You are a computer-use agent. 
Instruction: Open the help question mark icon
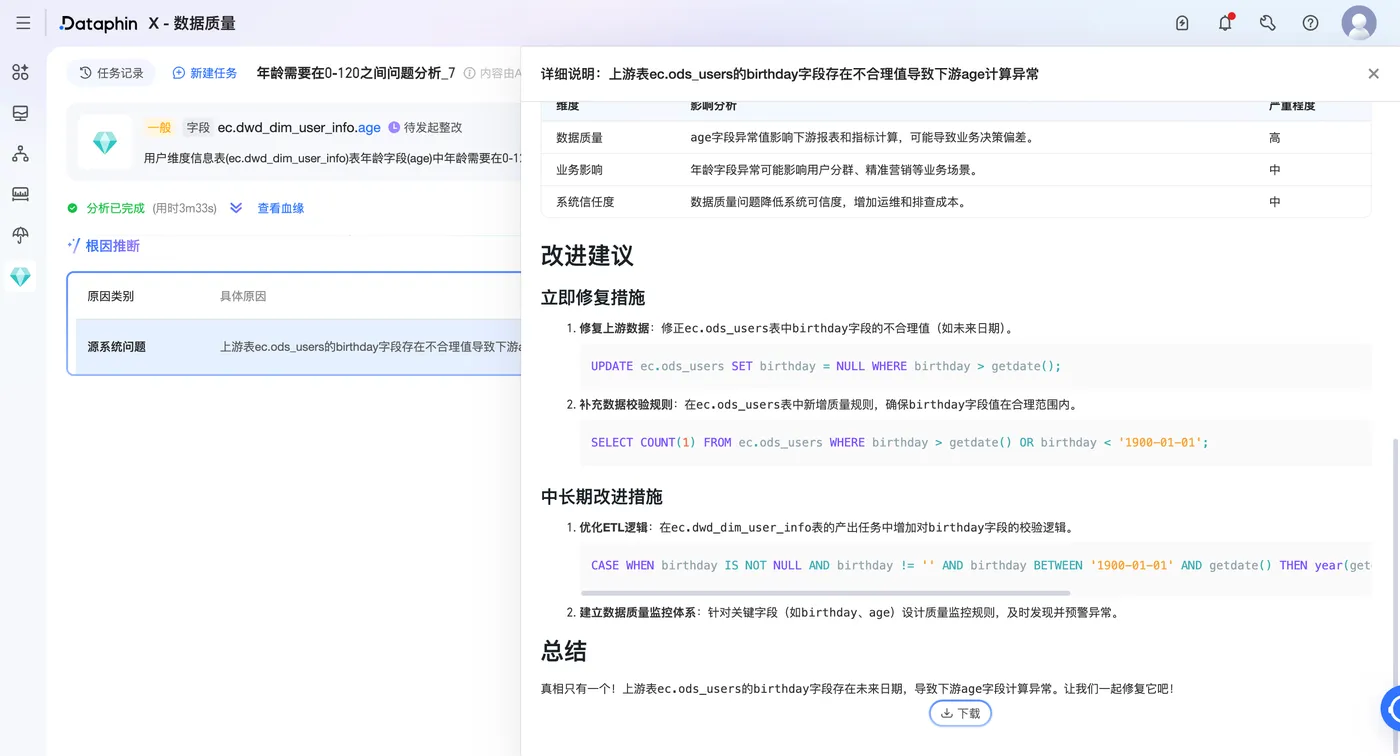[1310, 23]
